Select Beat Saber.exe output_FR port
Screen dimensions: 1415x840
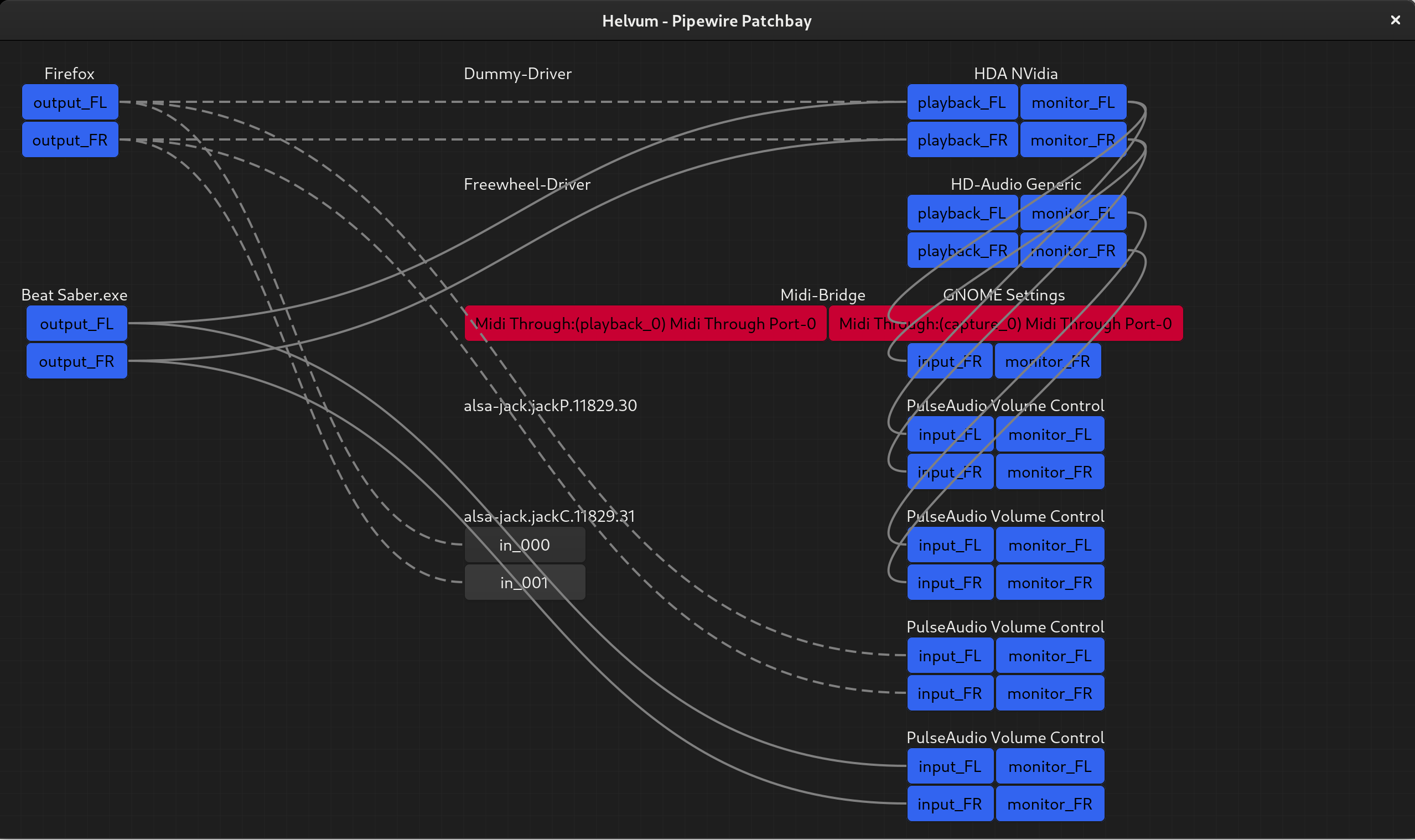[76, 361]
